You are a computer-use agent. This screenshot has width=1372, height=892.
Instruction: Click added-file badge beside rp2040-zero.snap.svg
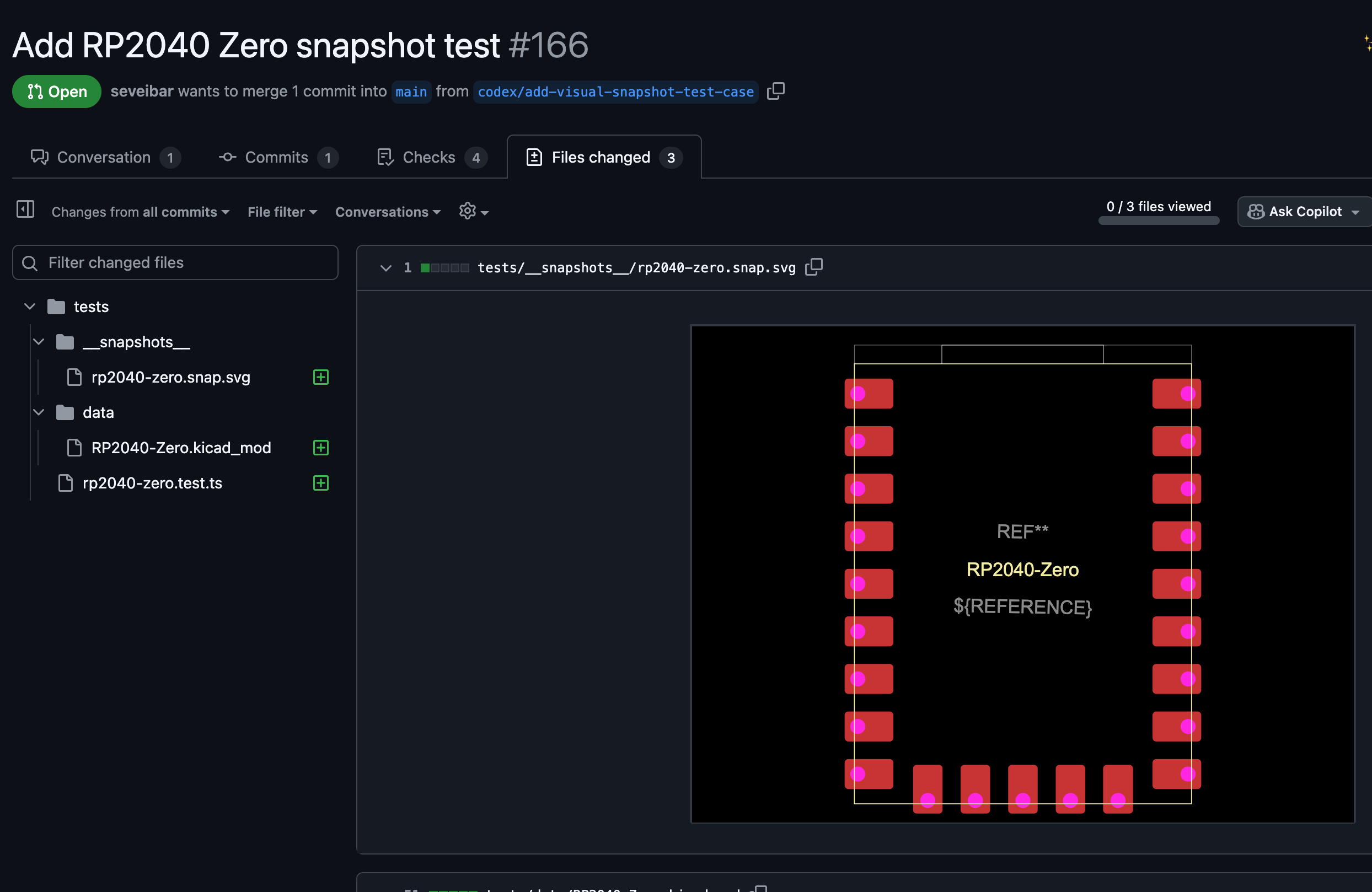tap(320, 378)
